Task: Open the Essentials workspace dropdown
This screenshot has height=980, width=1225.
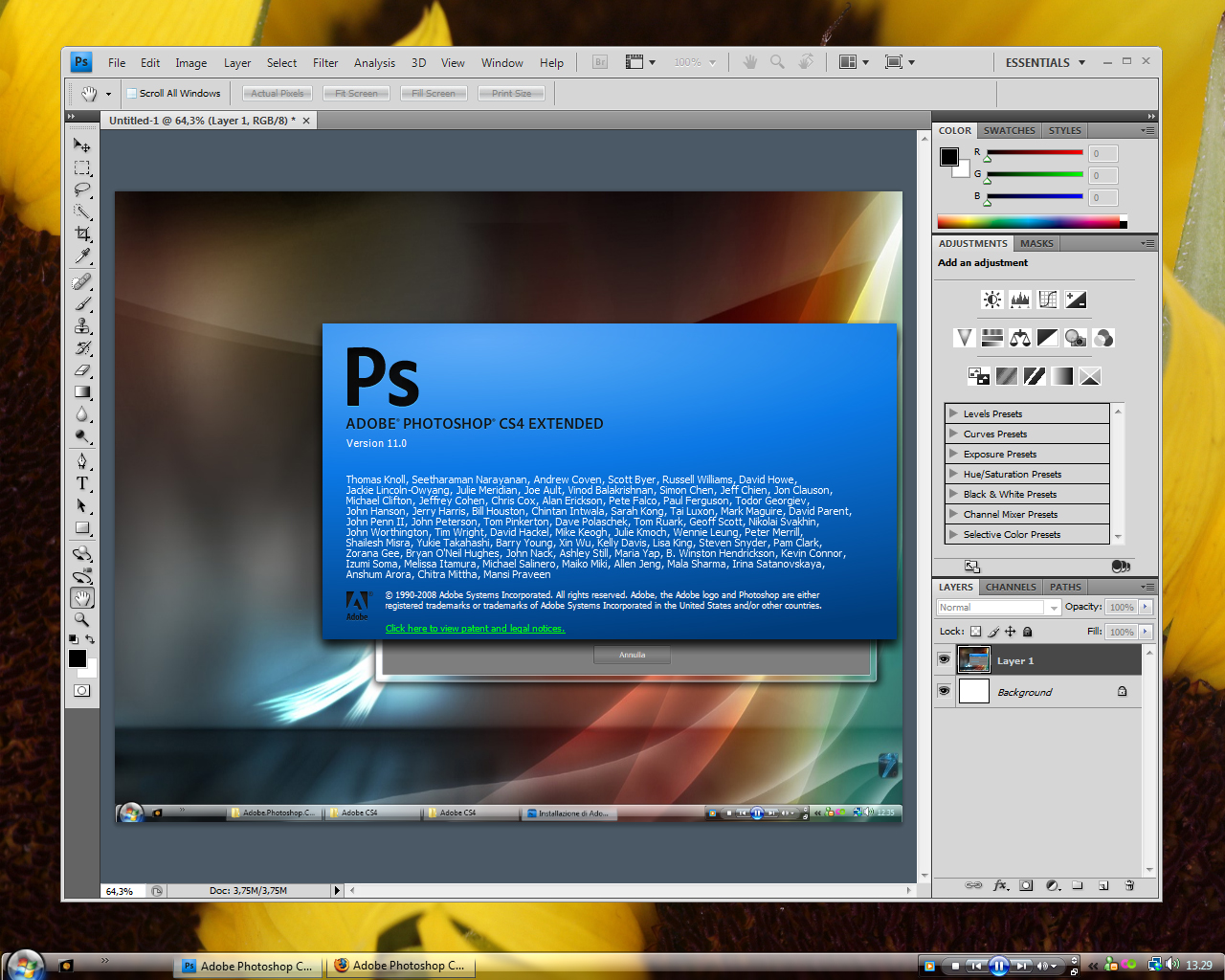Action: [x=1045, y=62]
